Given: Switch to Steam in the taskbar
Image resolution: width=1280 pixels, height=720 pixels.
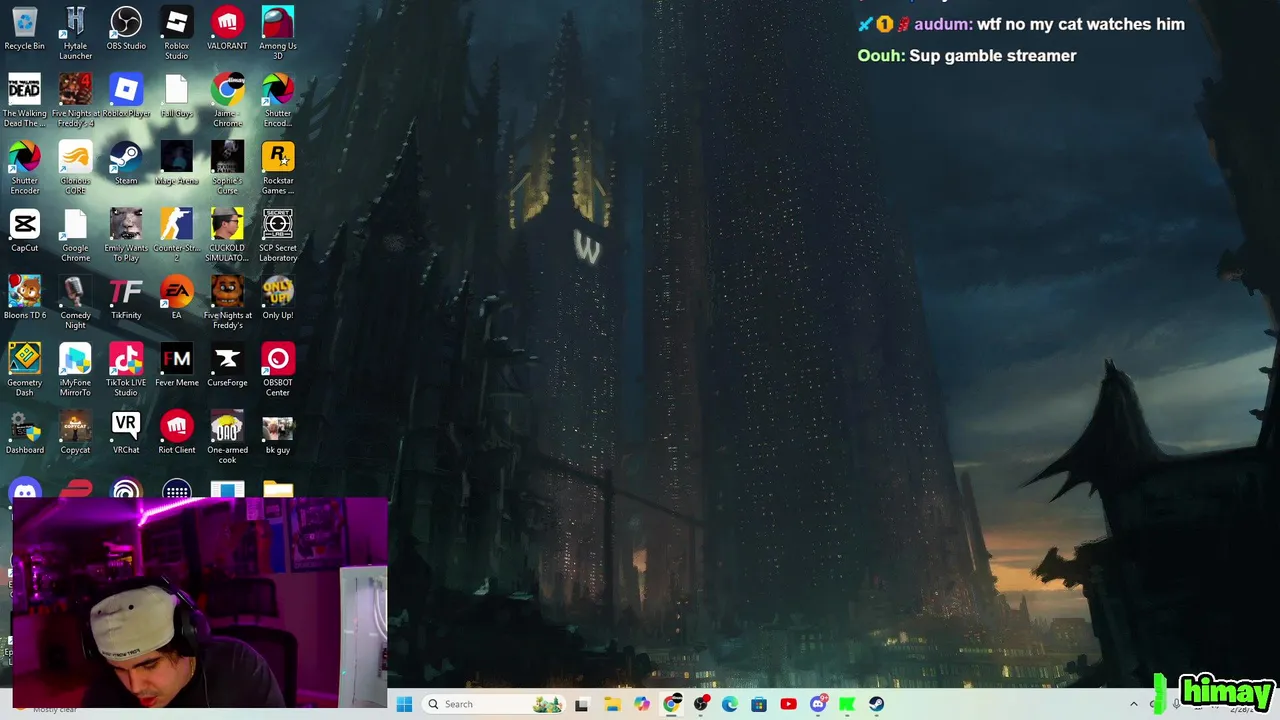Looking at the screenshot, I should click(876, 704).
